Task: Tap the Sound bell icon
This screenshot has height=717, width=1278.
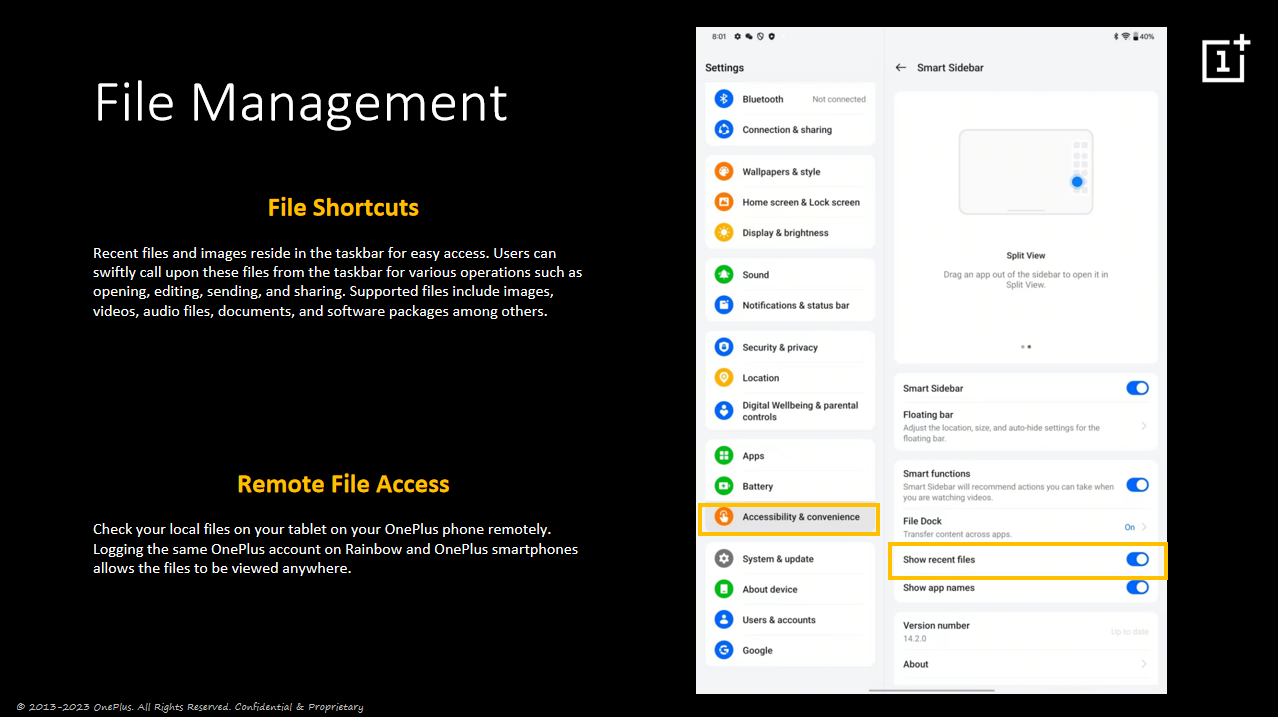Action: (724, 275)
